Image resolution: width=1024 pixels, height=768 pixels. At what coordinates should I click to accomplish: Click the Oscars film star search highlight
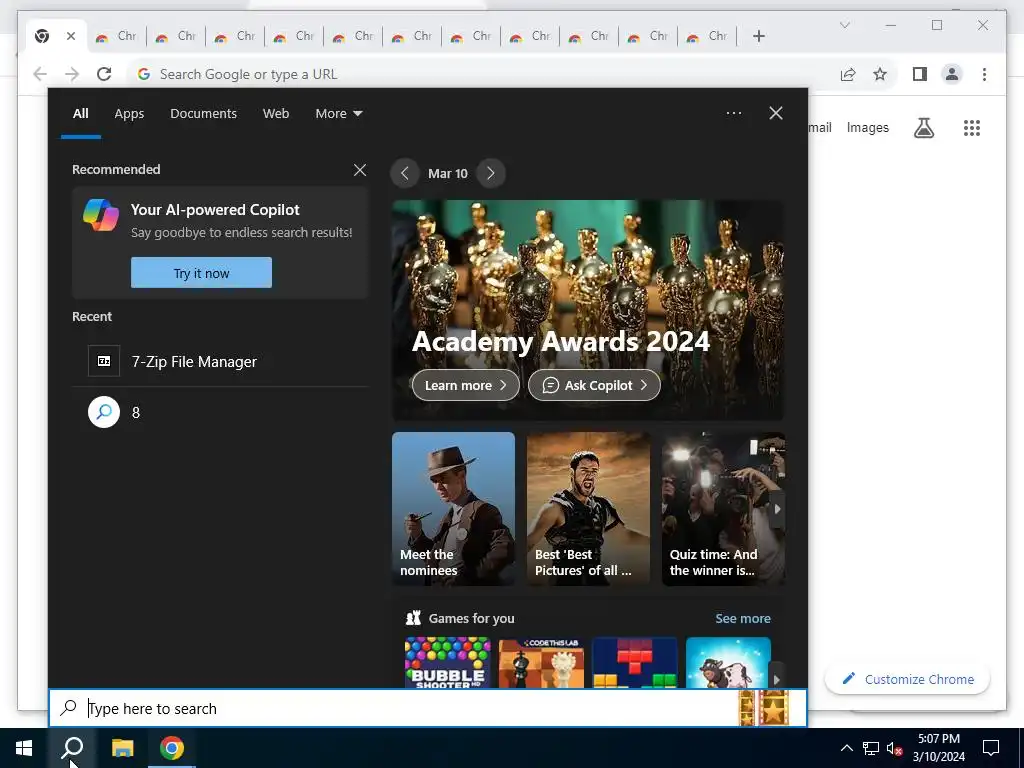pyautogui.click(x=763, y=707)
